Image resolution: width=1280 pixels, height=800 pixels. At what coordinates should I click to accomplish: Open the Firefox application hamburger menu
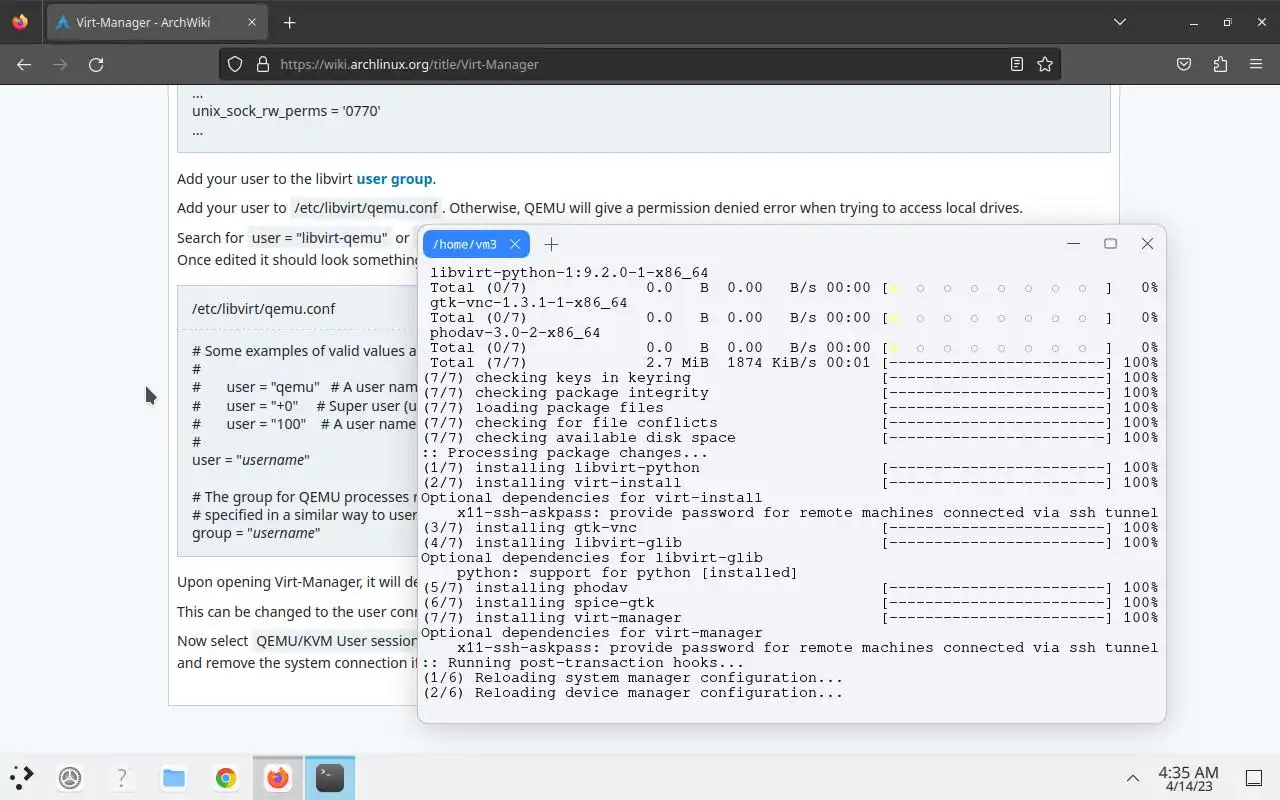1256,64
